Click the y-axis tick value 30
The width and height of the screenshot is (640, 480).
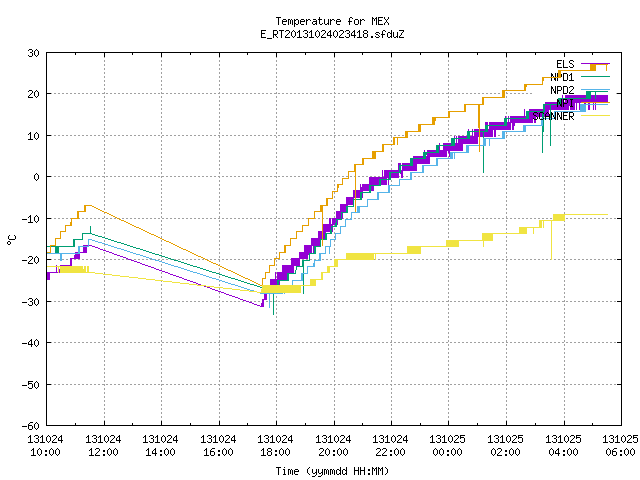33,53
